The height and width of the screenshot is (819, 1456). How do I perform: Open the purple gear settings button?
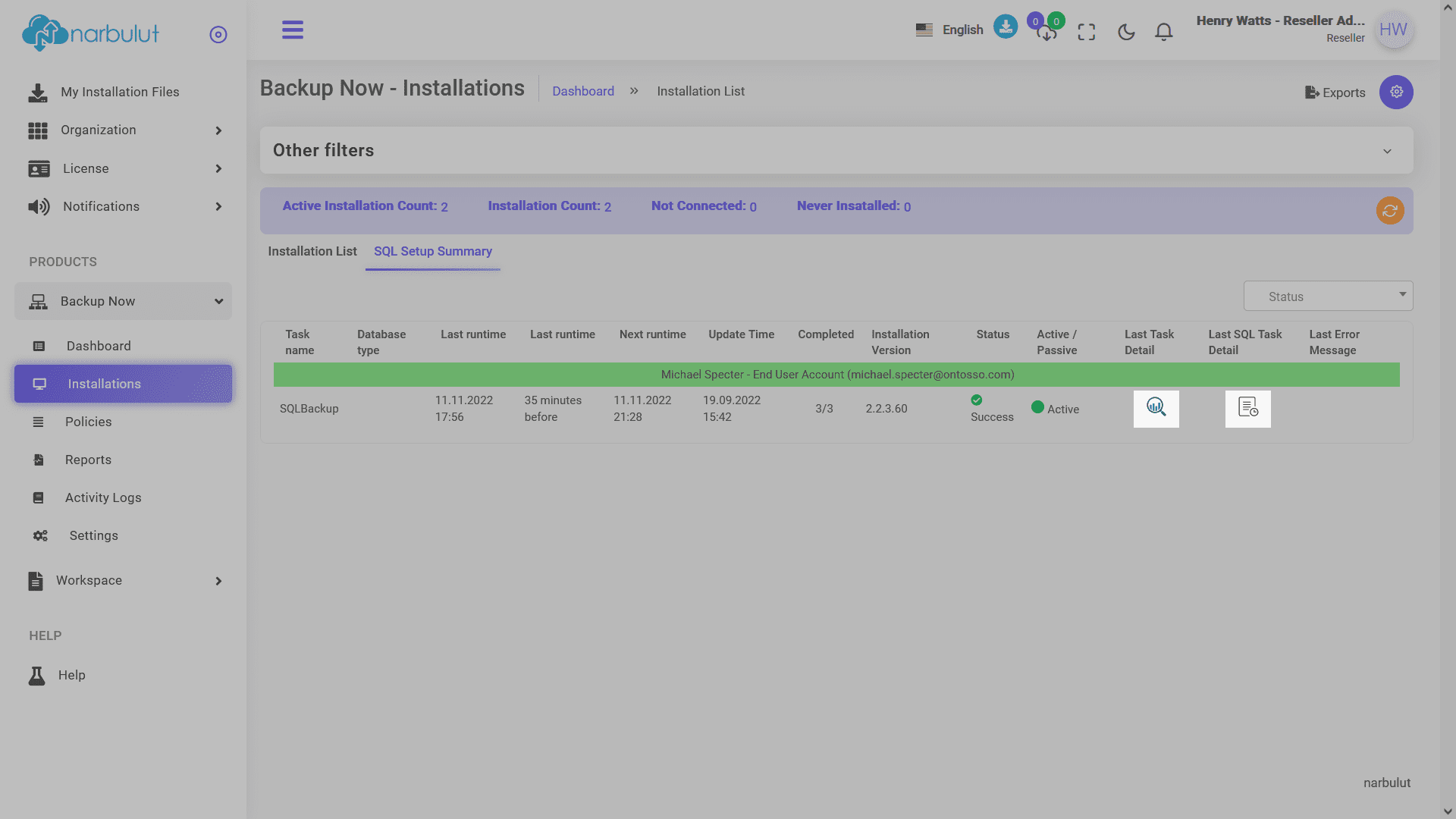pos(1396,92)
